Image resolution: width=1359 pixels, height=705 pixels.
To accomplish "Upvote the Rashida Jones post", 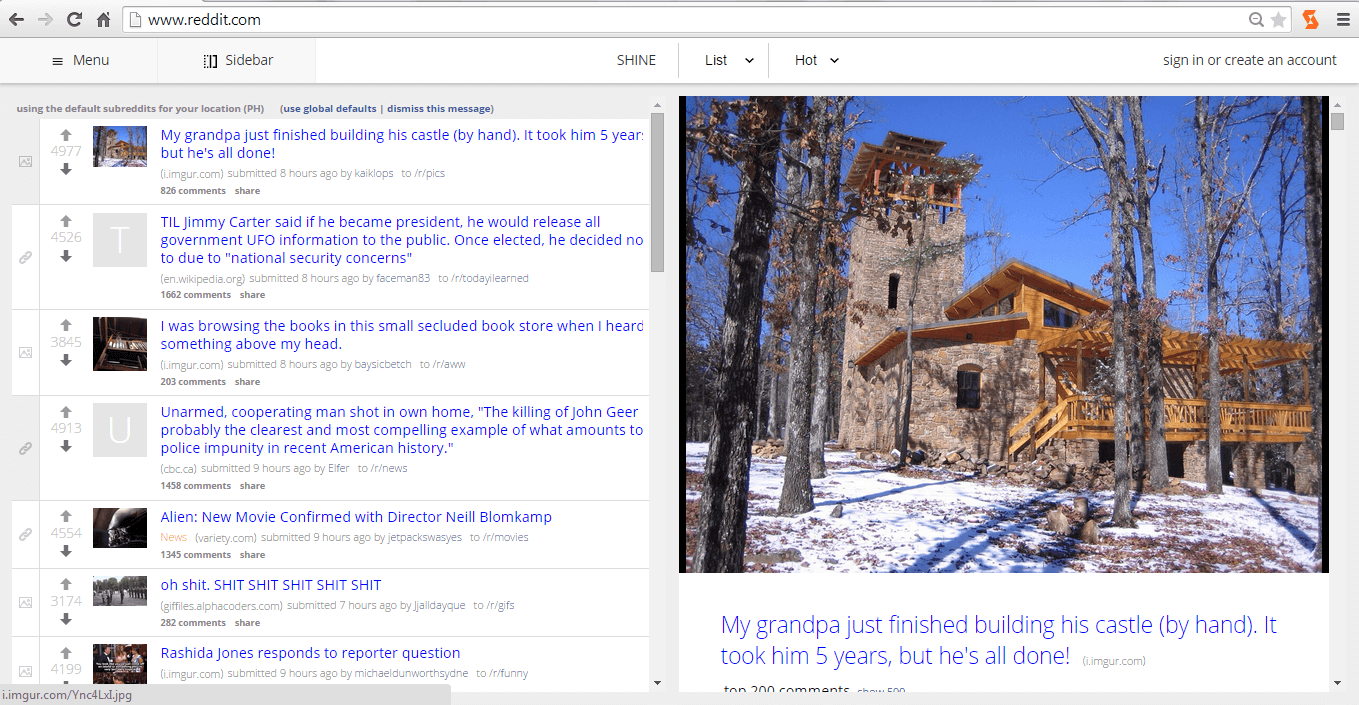I will point(66,652).
